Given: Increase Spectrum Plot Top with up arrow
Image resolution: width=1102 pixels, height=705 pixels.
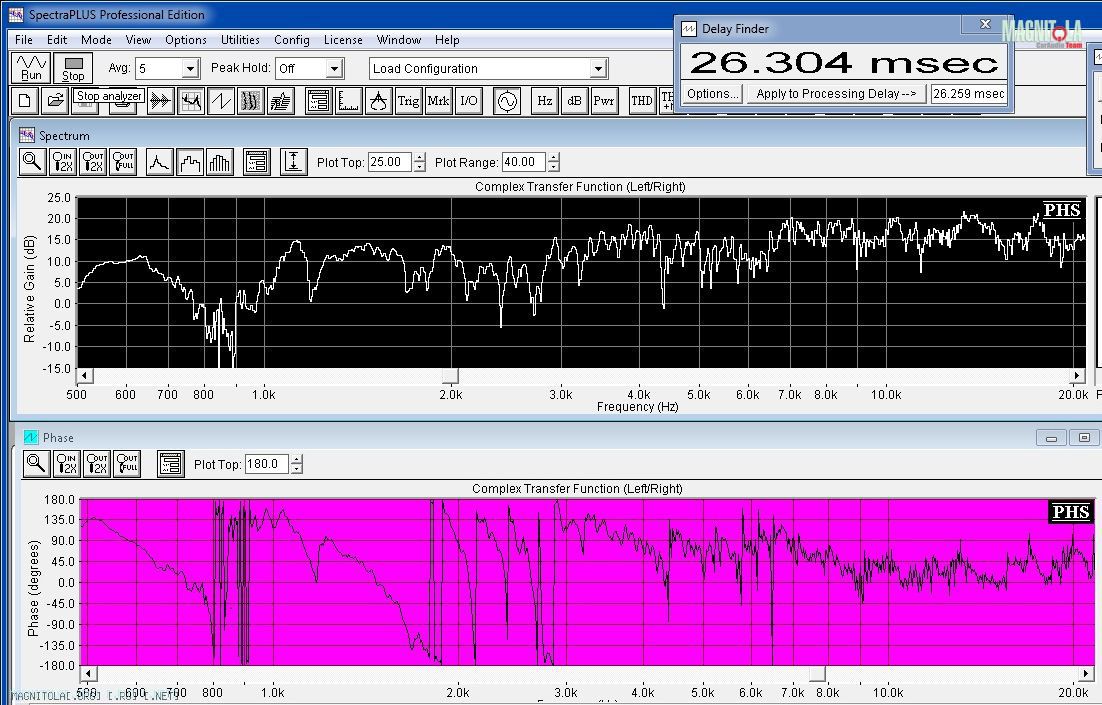Looking at the screenshot, I should point(420,157).
